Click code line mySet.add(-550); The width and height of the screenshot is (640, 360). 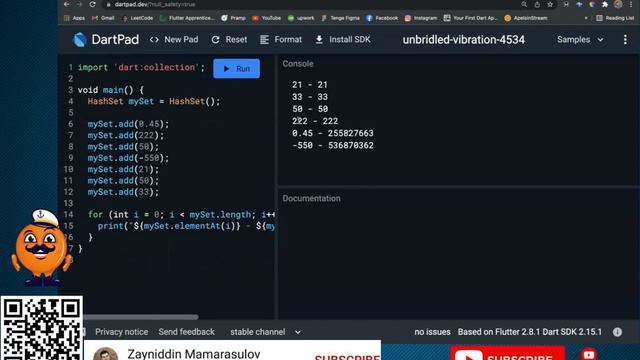click(x=128, y=158)
